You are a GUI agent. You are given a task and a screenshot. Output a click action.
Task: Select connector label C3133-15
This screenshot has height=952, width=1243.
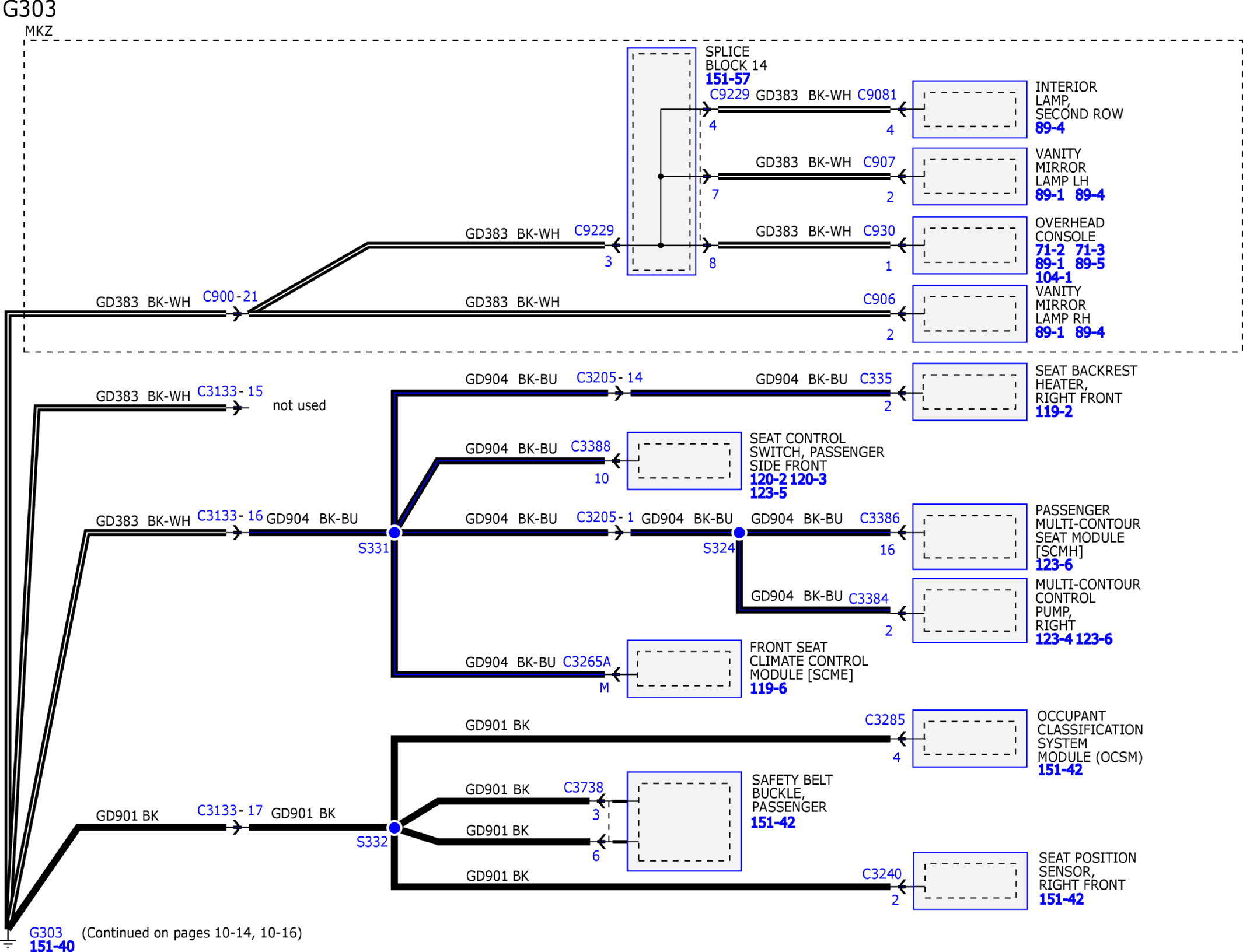click(x=230, y=391)
